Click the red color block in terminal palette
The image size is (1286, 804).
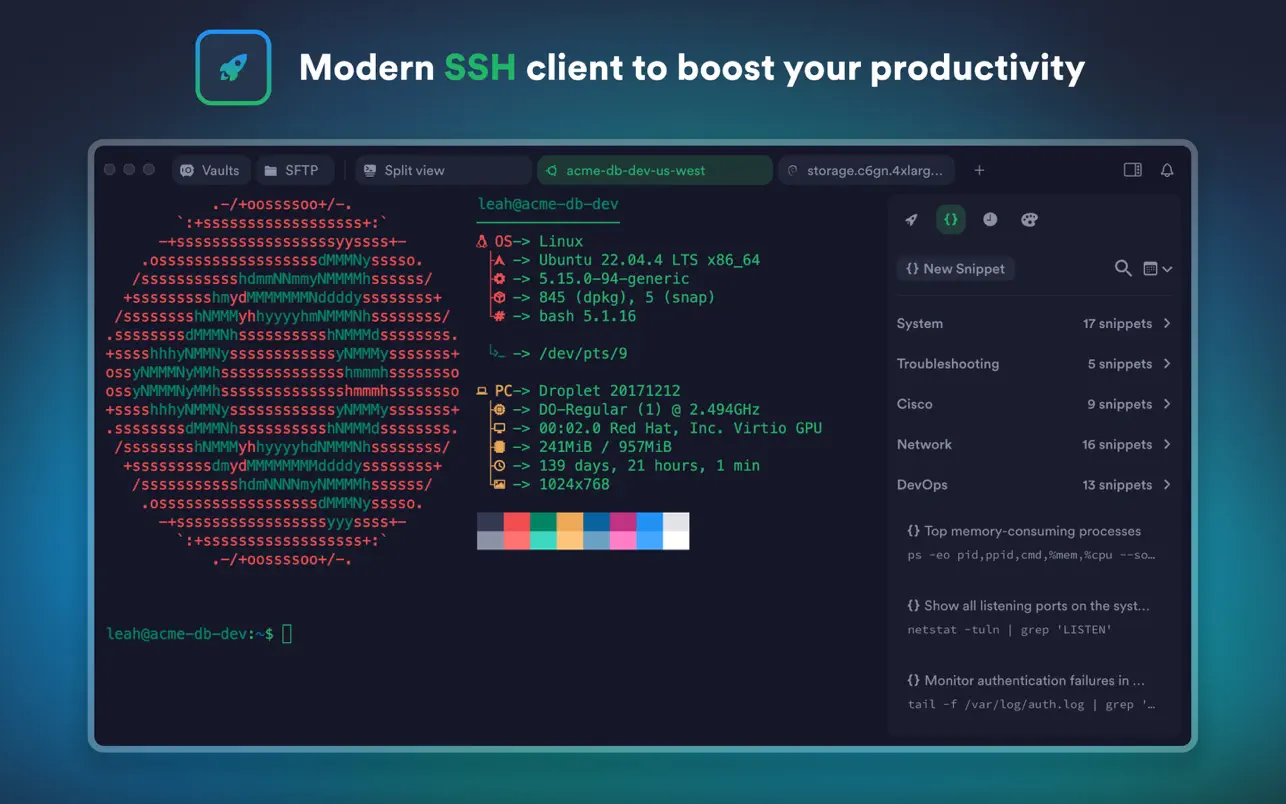tap(516, 522)
